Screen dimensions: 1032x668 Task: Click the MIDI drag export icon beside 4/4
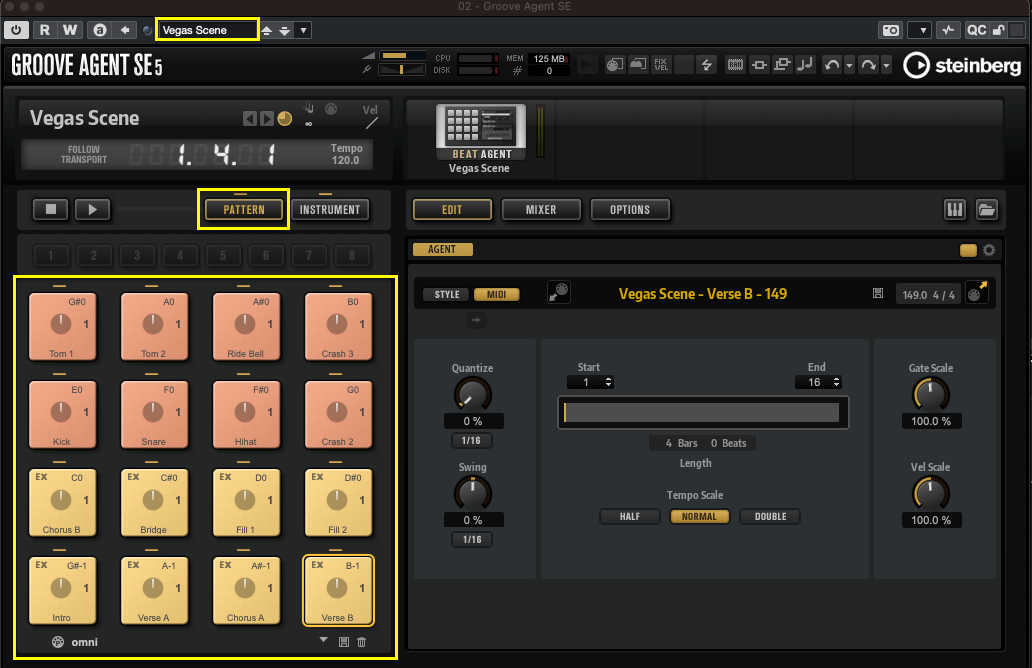pyautogui.click(x=976, y=294)
